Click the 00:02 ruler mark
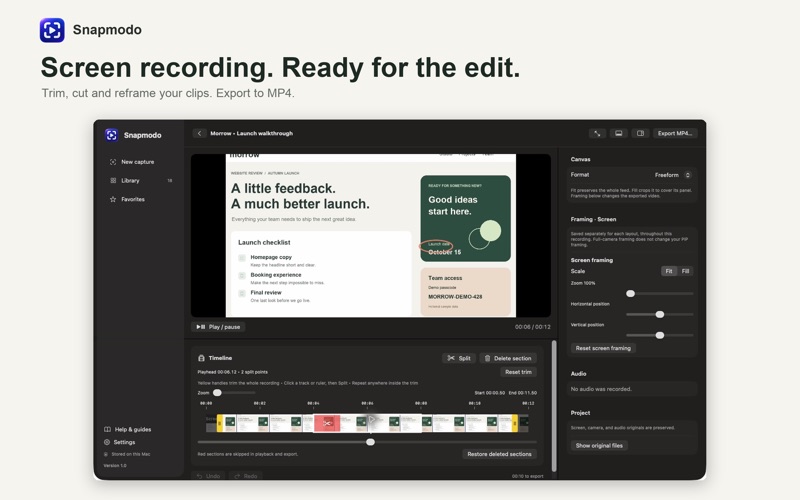 pos(260,403)
